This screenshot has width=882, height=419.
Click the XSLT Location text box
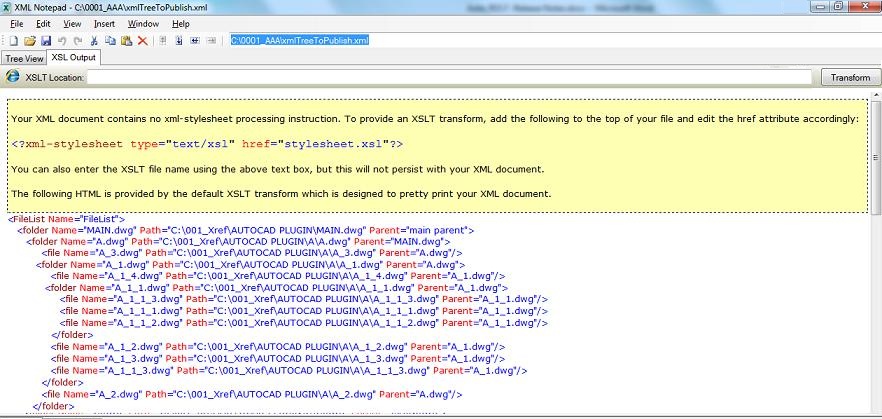pyautogui.click(x=450, y=77)
